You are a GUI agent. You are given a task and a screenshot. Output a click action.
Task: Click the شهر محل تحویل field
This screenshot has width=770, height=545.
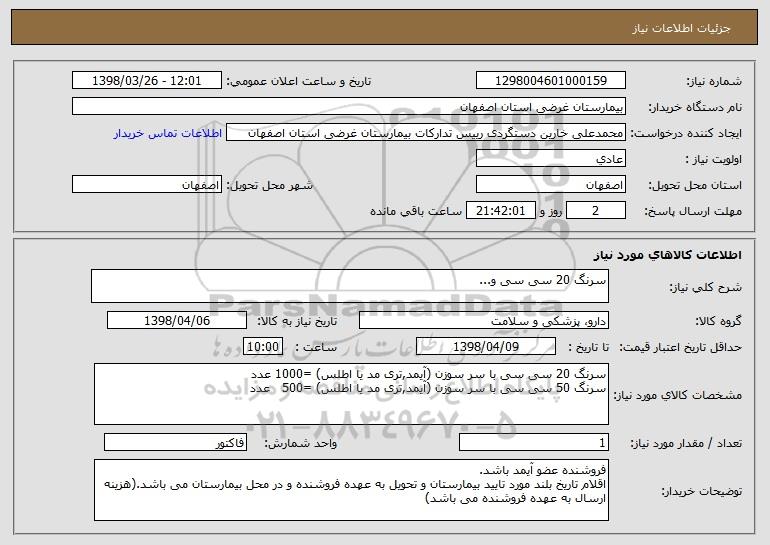click(x=147, y=185)
